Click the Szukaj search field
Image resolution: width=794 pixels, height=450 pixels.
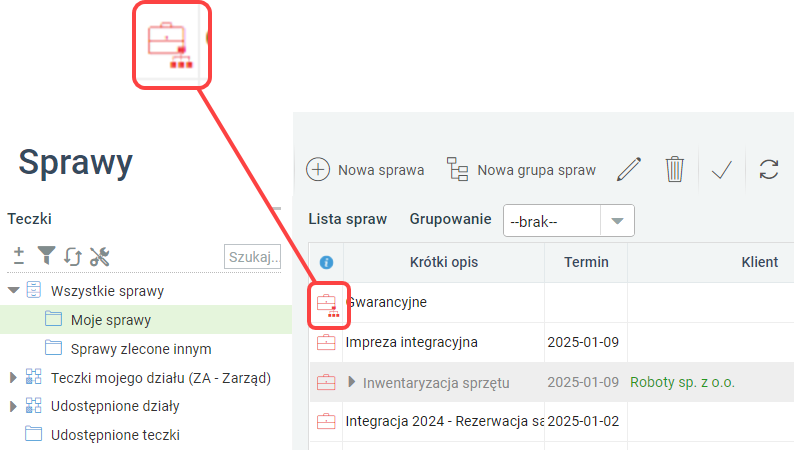coord(252,257)
